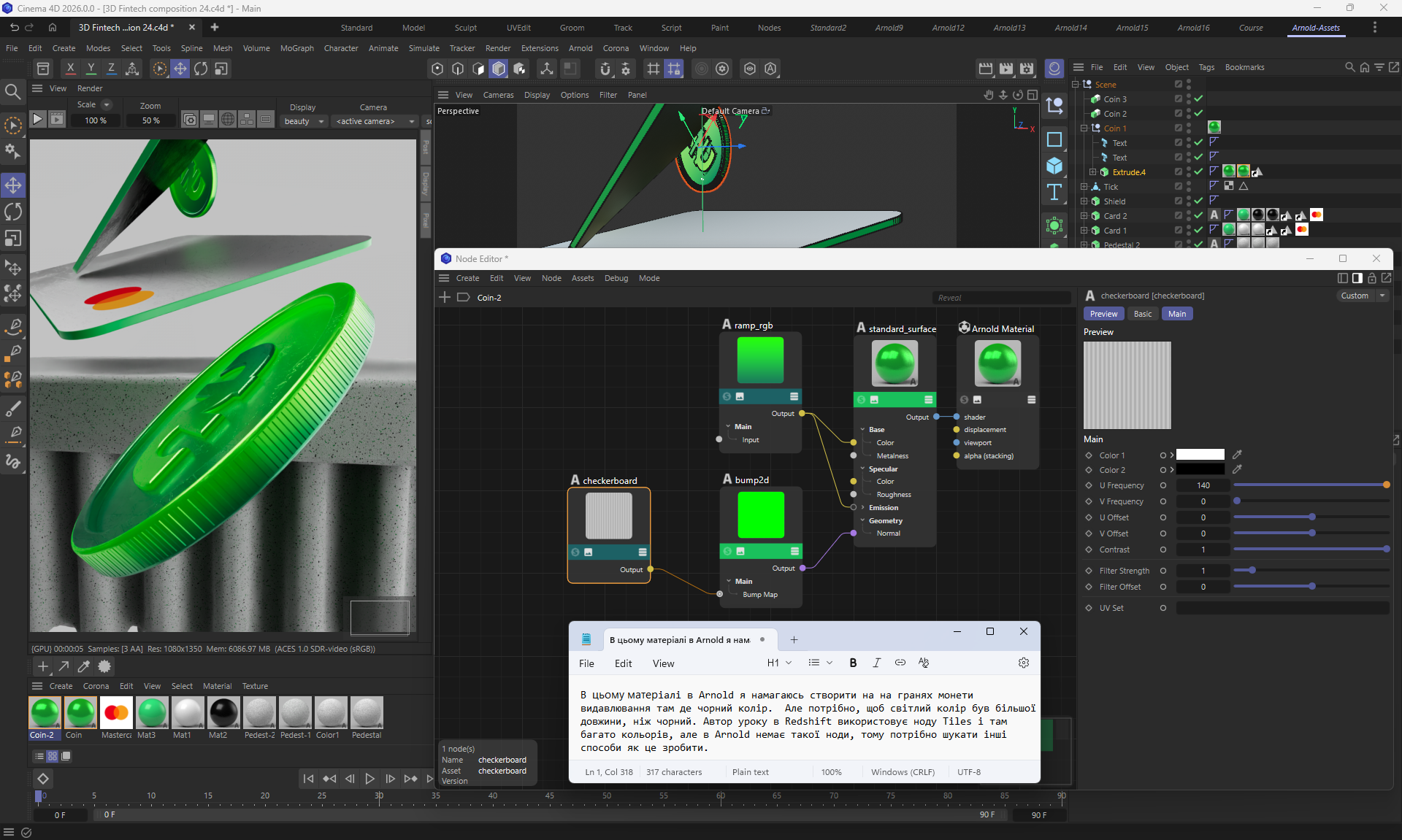
Task: Toggle enable checkmark for Shield object
Action: click(x=1198, y=201)
